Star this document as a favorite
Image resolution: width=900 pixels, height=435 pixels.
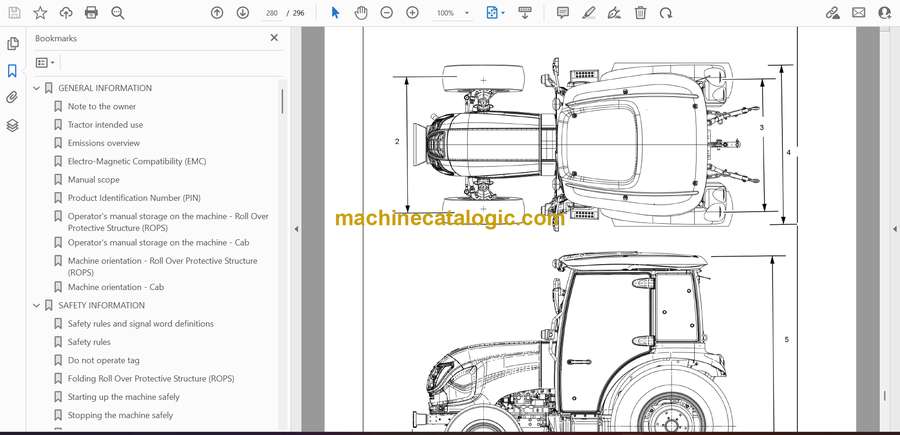pos(40,13)
